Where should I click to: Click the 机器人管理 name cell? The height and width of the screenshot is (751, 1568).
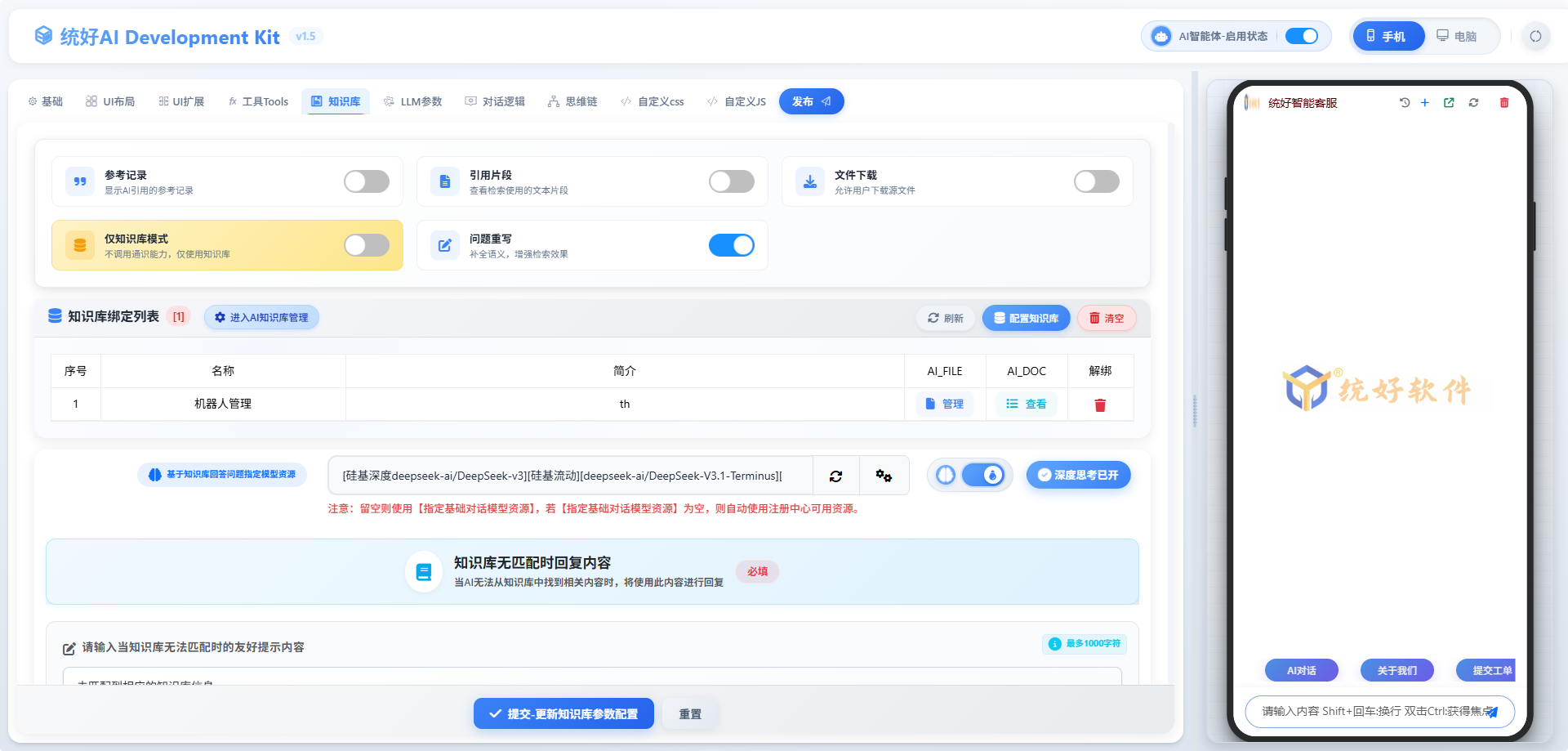point(223,404)
